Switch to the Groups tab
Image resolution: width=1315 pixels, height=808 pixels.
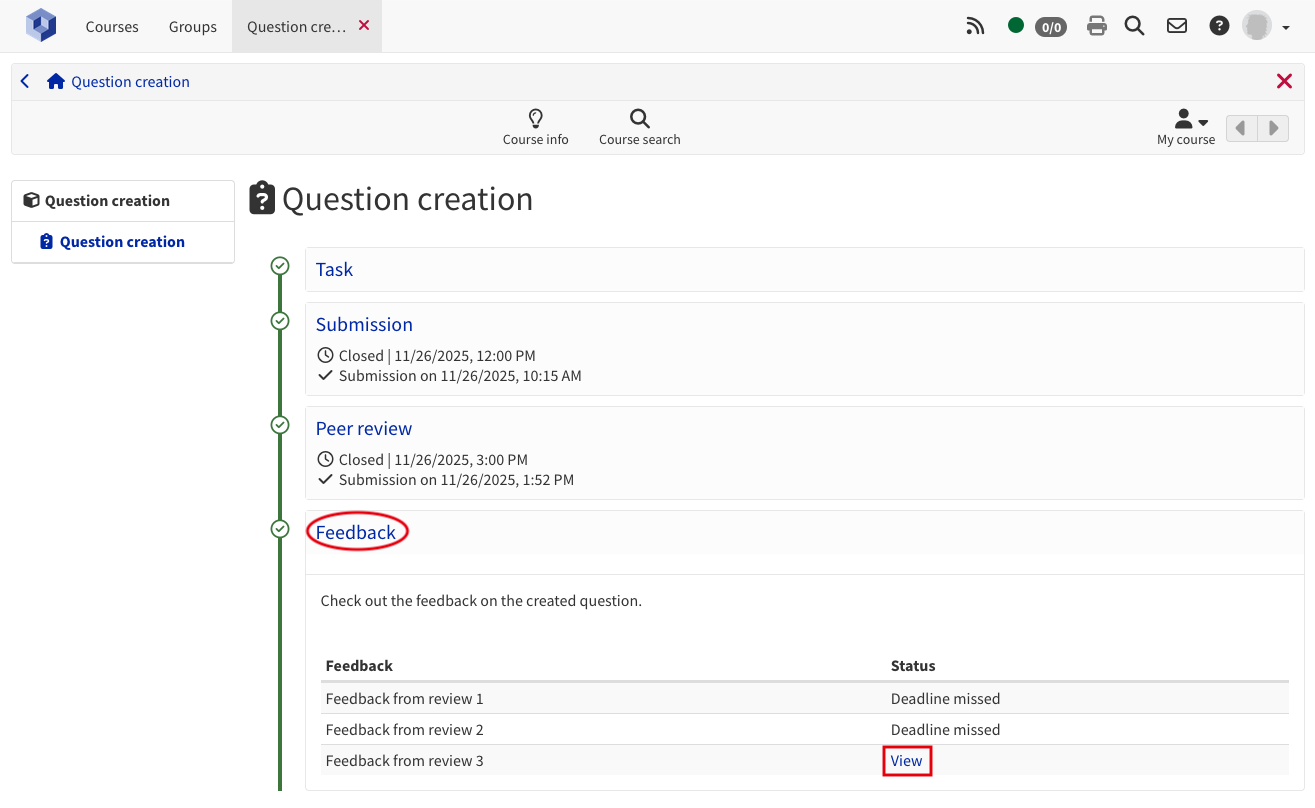tap(193, 26)
